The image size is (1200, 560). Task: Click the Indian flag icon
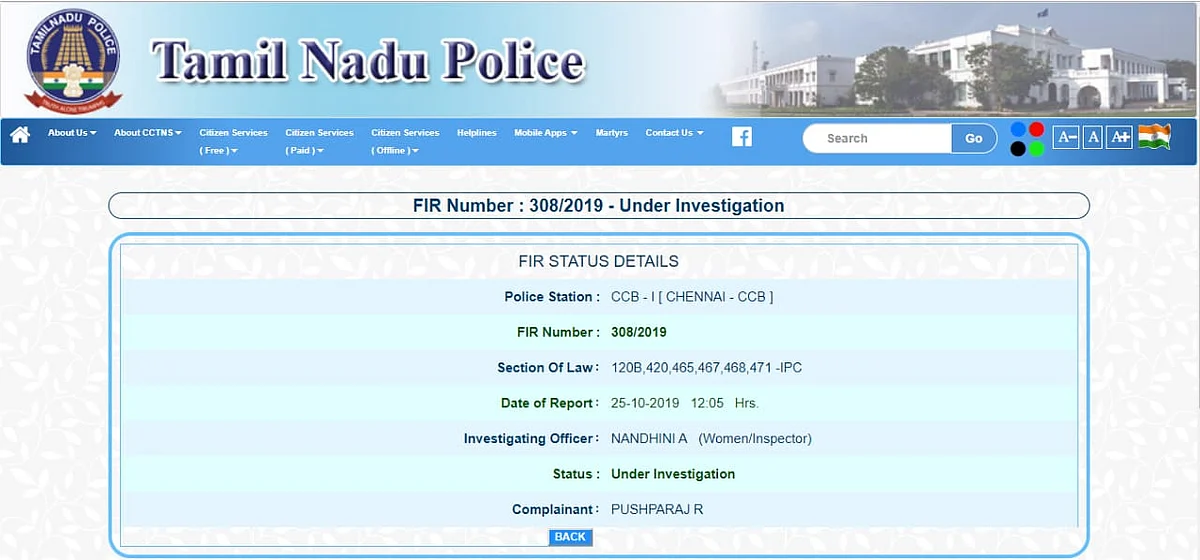tap(1154, 137)
